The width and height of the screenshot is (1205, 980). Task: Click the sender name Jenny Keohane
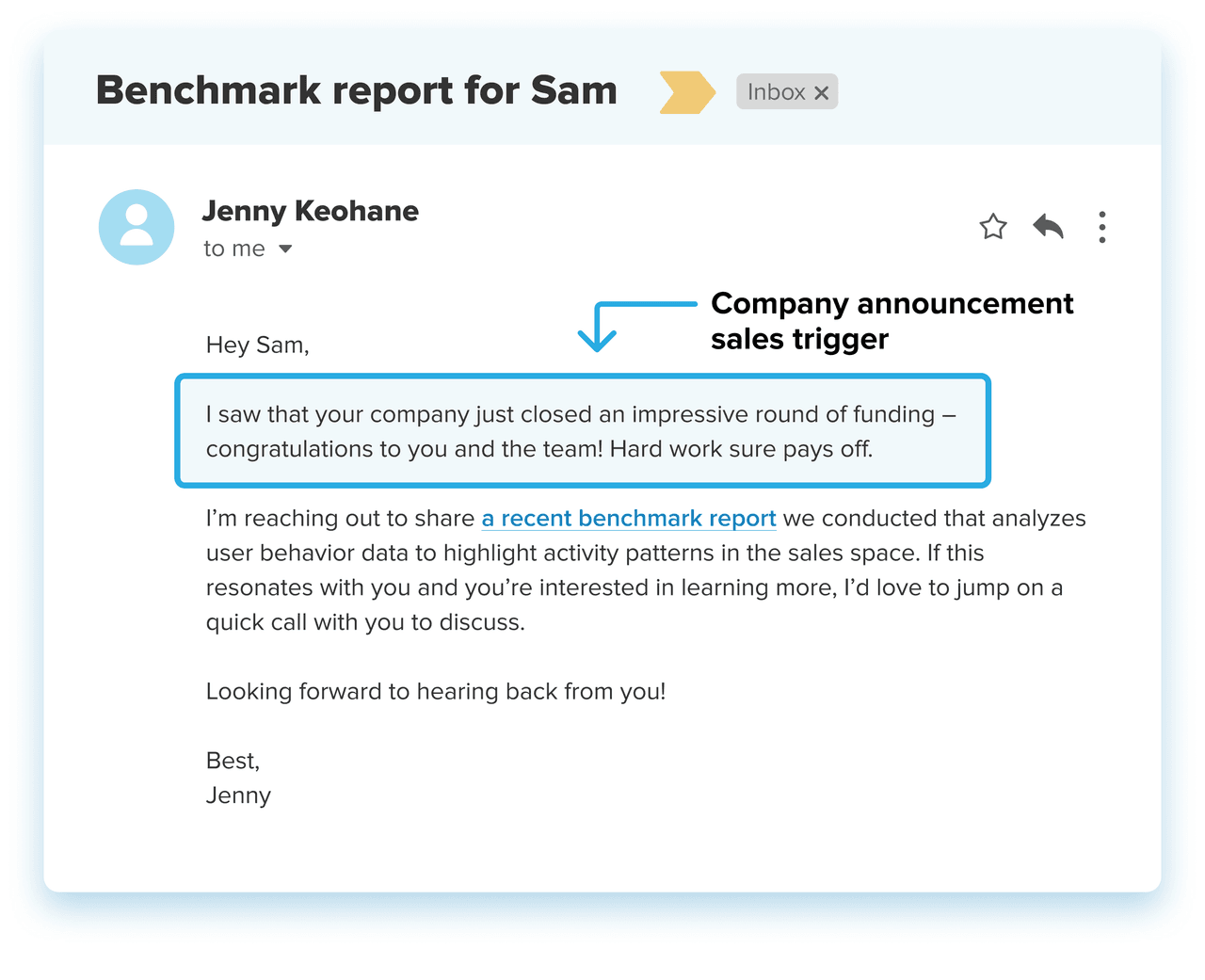click(310, 211)
